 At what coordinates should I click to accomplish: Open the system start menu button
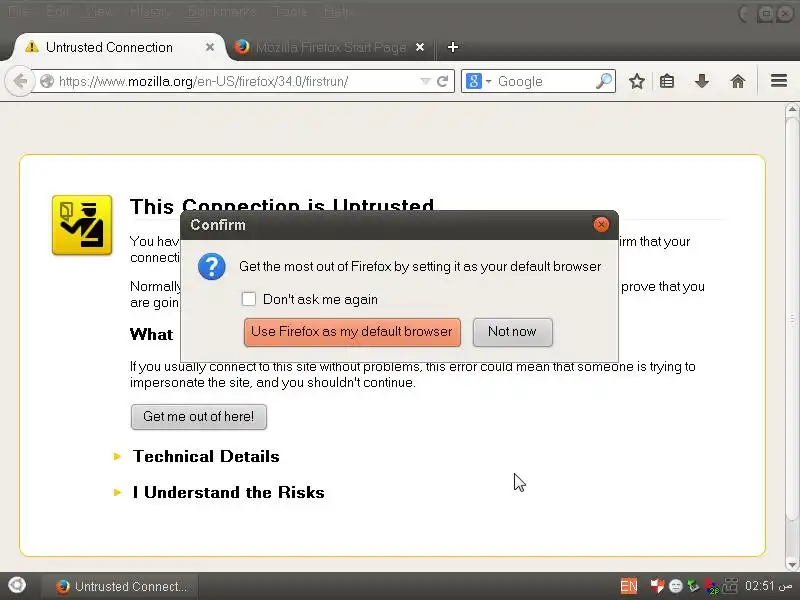[17, 585]
